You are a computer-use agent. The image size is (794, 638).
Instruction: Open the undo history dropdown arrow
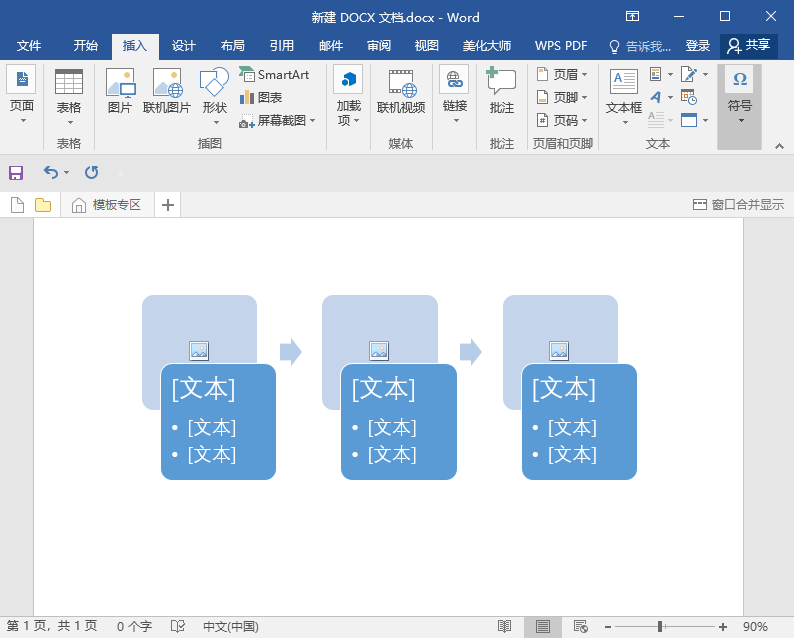pos(66,173)
